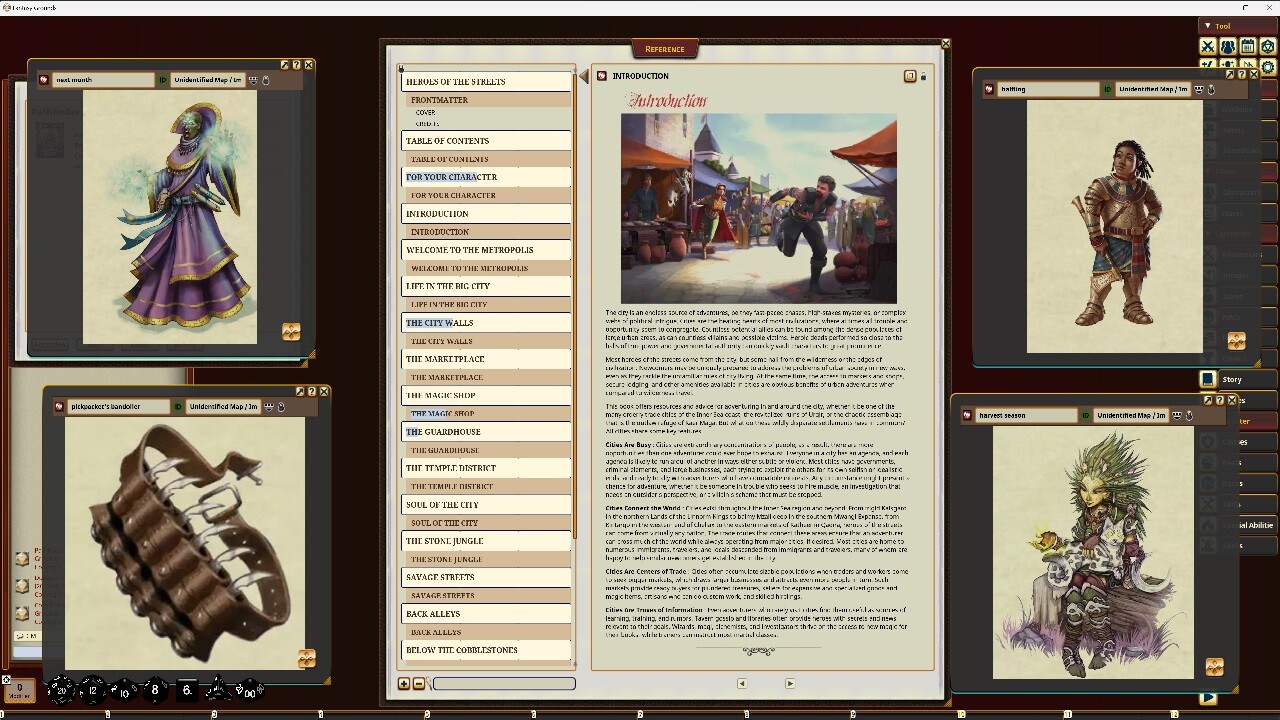Advance to the next page with the right arrow
The height and width of the screenshot is (720, 1280).
click(x=789, y=683)
